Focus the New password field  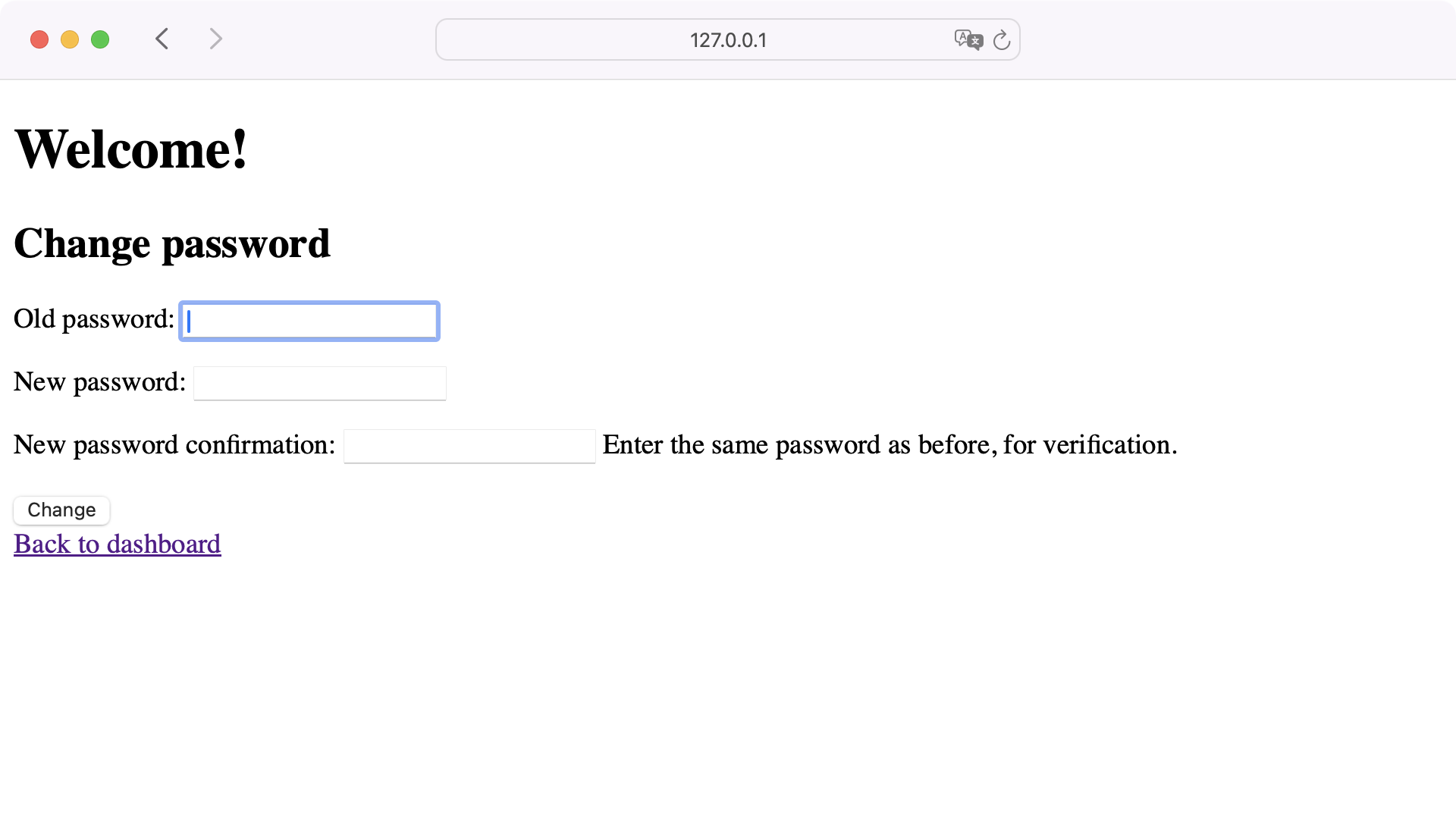tap(319, 383)
